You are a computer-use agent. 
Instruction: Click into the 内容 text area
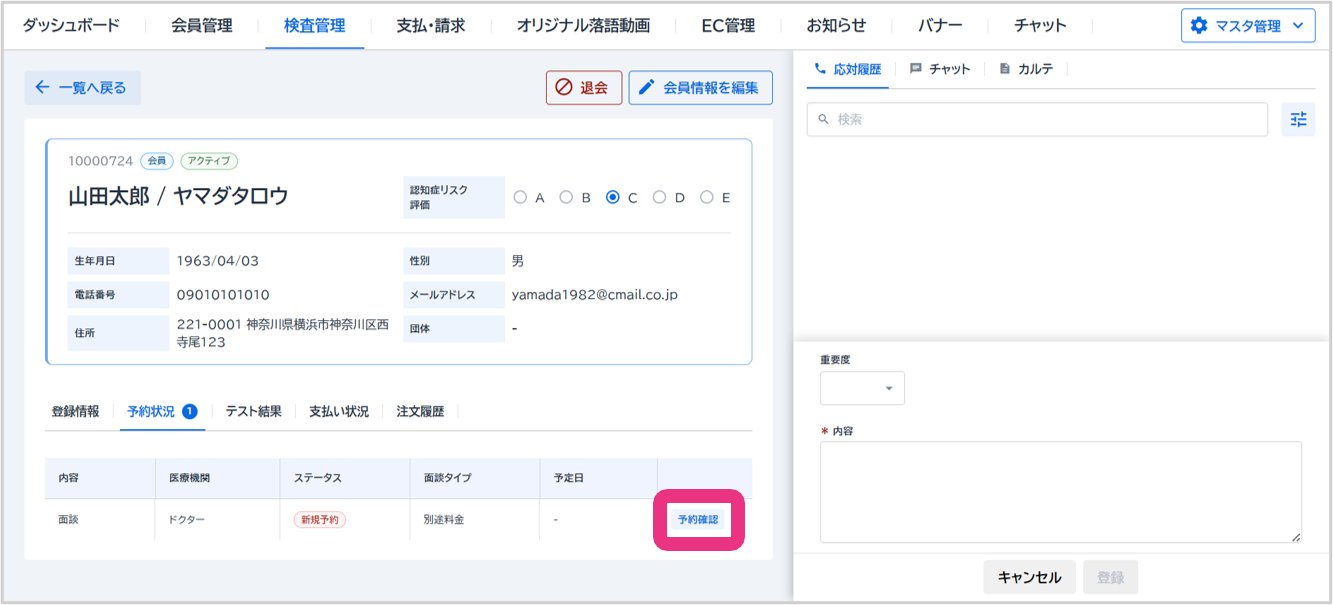1060,492
